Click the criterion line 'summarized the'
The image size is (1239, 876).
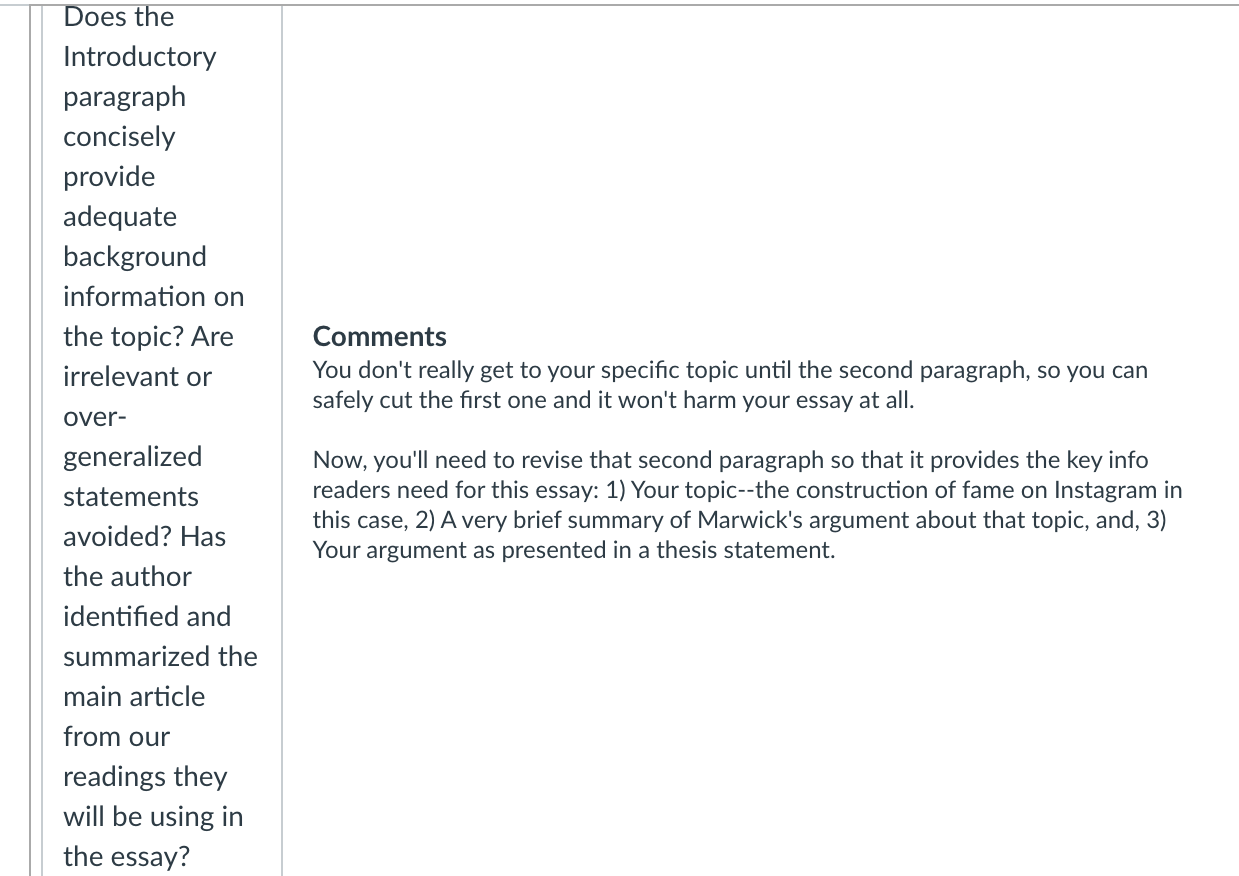[x=160, y=657]
